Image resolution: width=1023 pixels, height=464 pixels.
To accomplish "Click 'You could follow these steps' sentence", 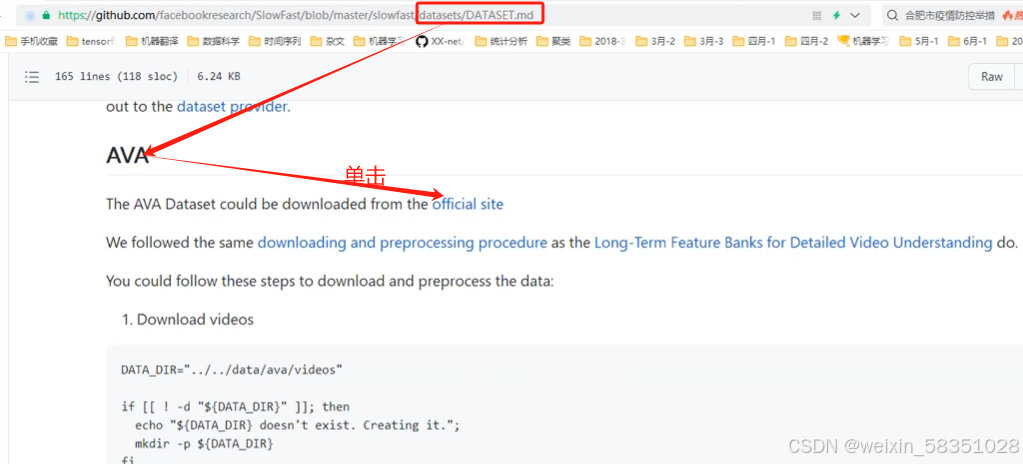I will coord(330,281).
